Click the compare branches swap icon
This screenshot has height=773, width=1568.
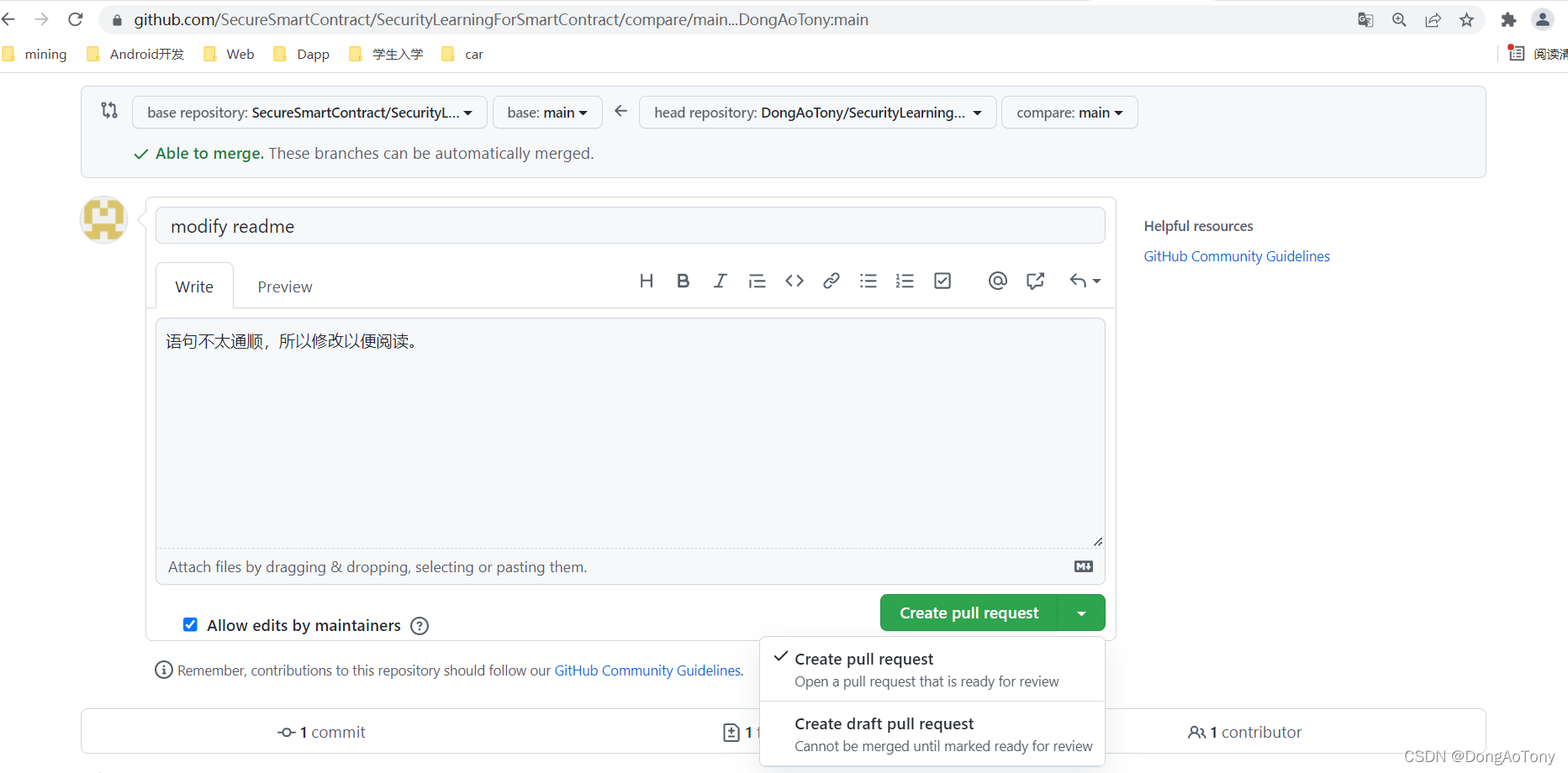click(109, 110)
